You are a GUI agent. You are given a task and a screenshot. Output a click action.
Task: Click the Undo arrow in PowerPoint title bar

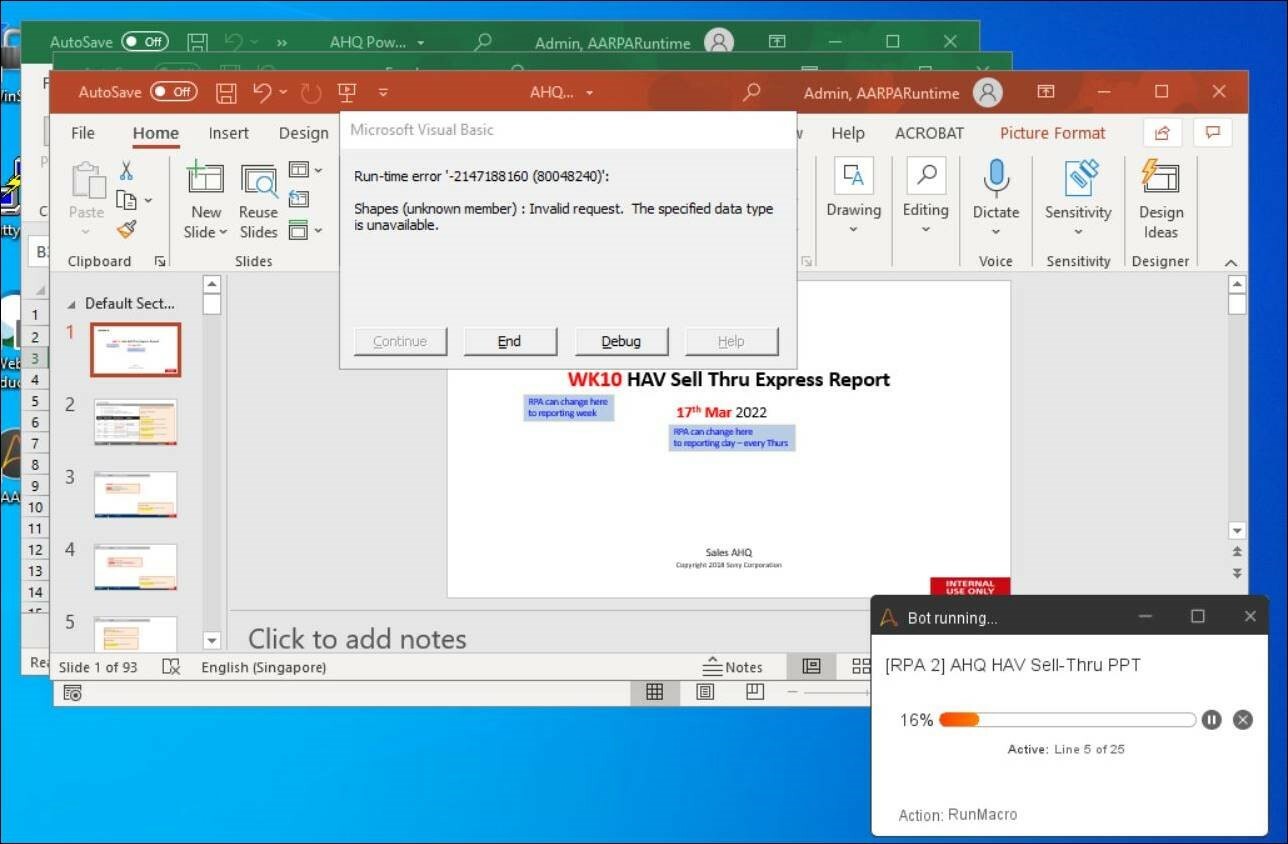pyautogui.click(x=262, y=92)
